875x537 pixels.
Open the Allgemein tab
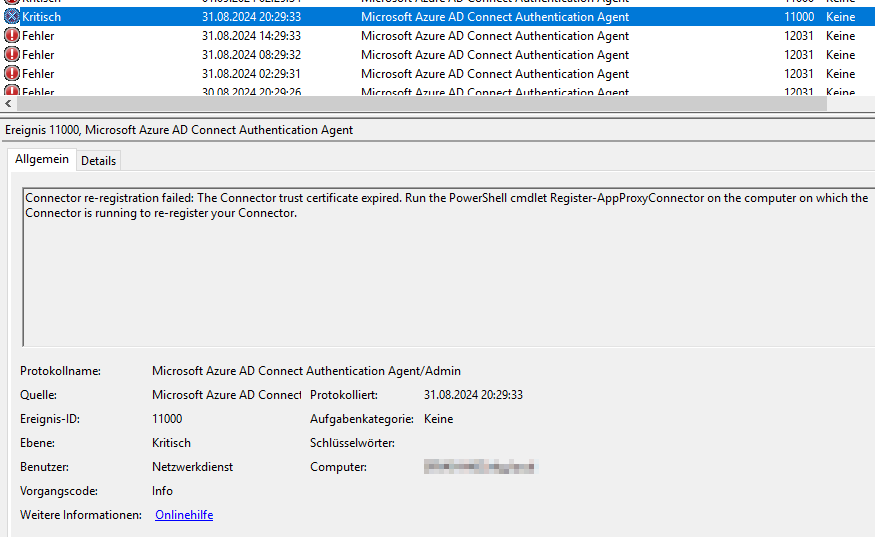[42, 159]
